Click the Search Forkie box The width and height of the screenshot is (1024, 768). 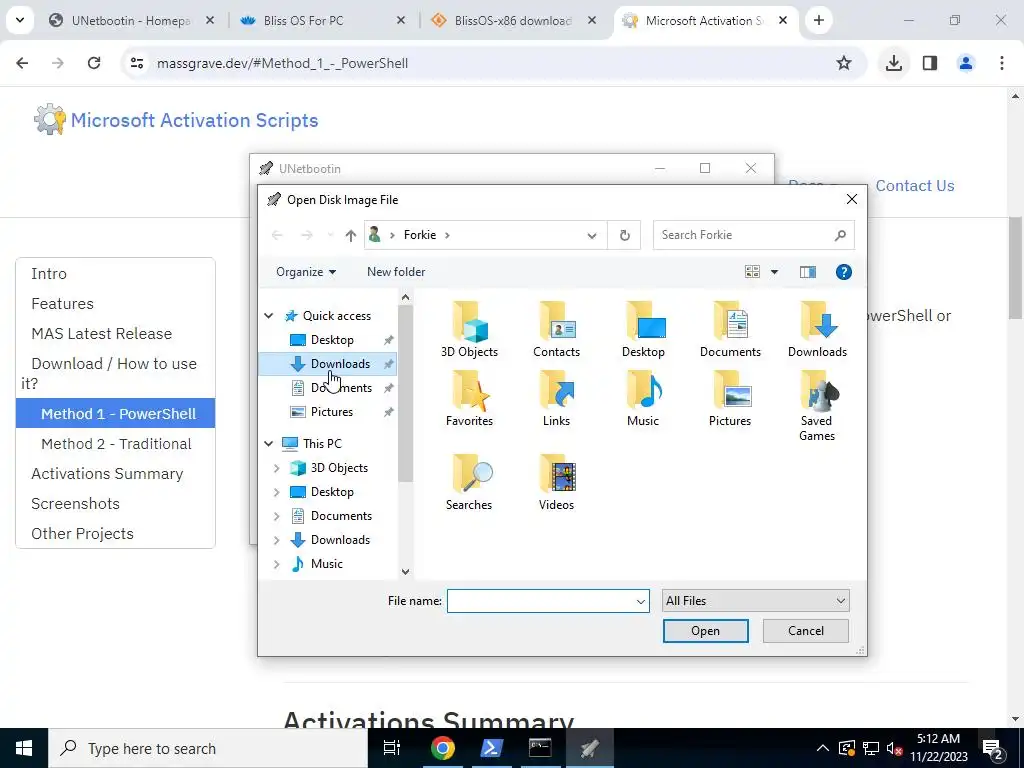pyautogui.click(x=754, y=235)
